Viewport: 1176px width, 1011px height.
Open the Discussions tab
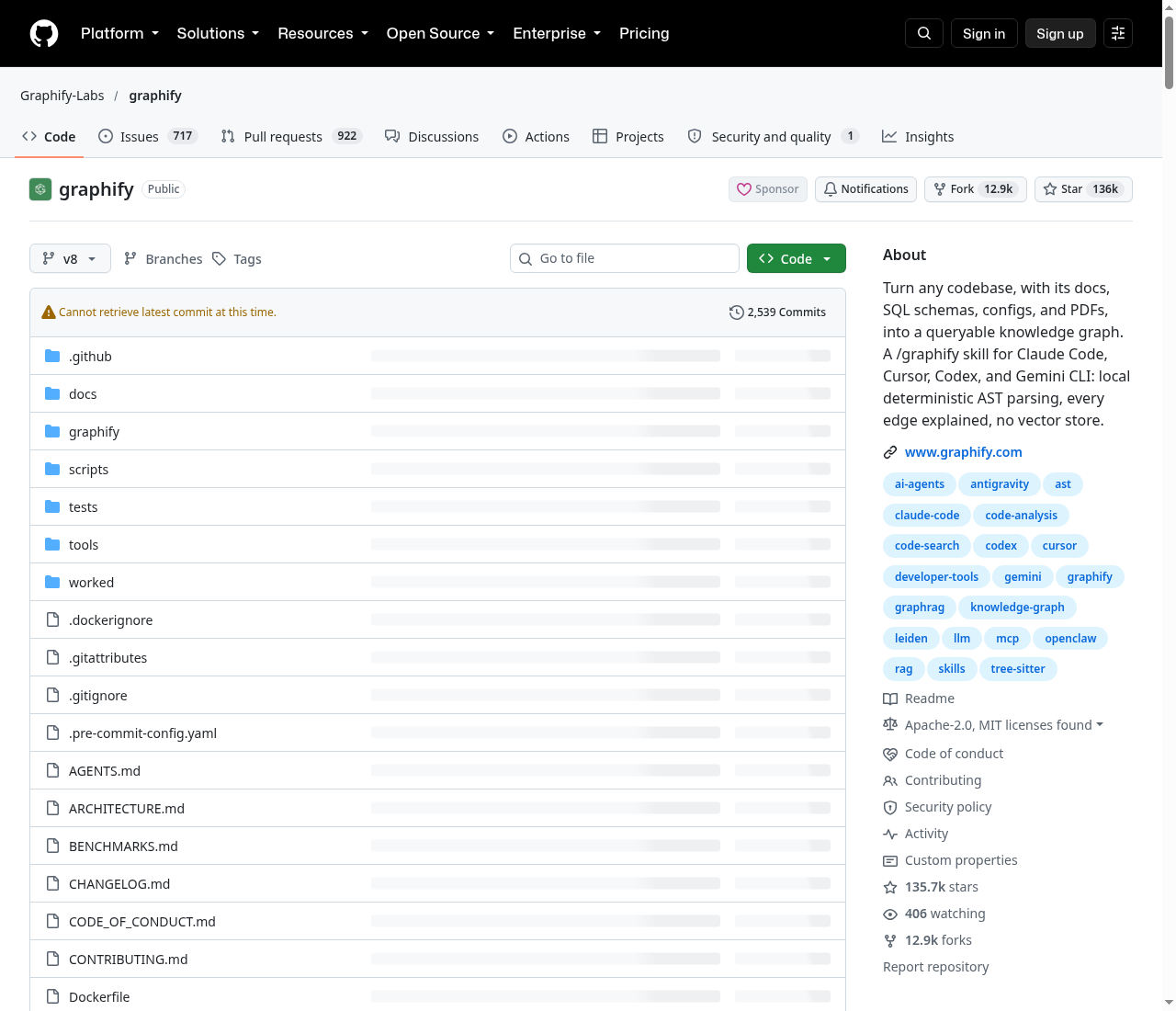pyautogui.click(x=432, y=136)
